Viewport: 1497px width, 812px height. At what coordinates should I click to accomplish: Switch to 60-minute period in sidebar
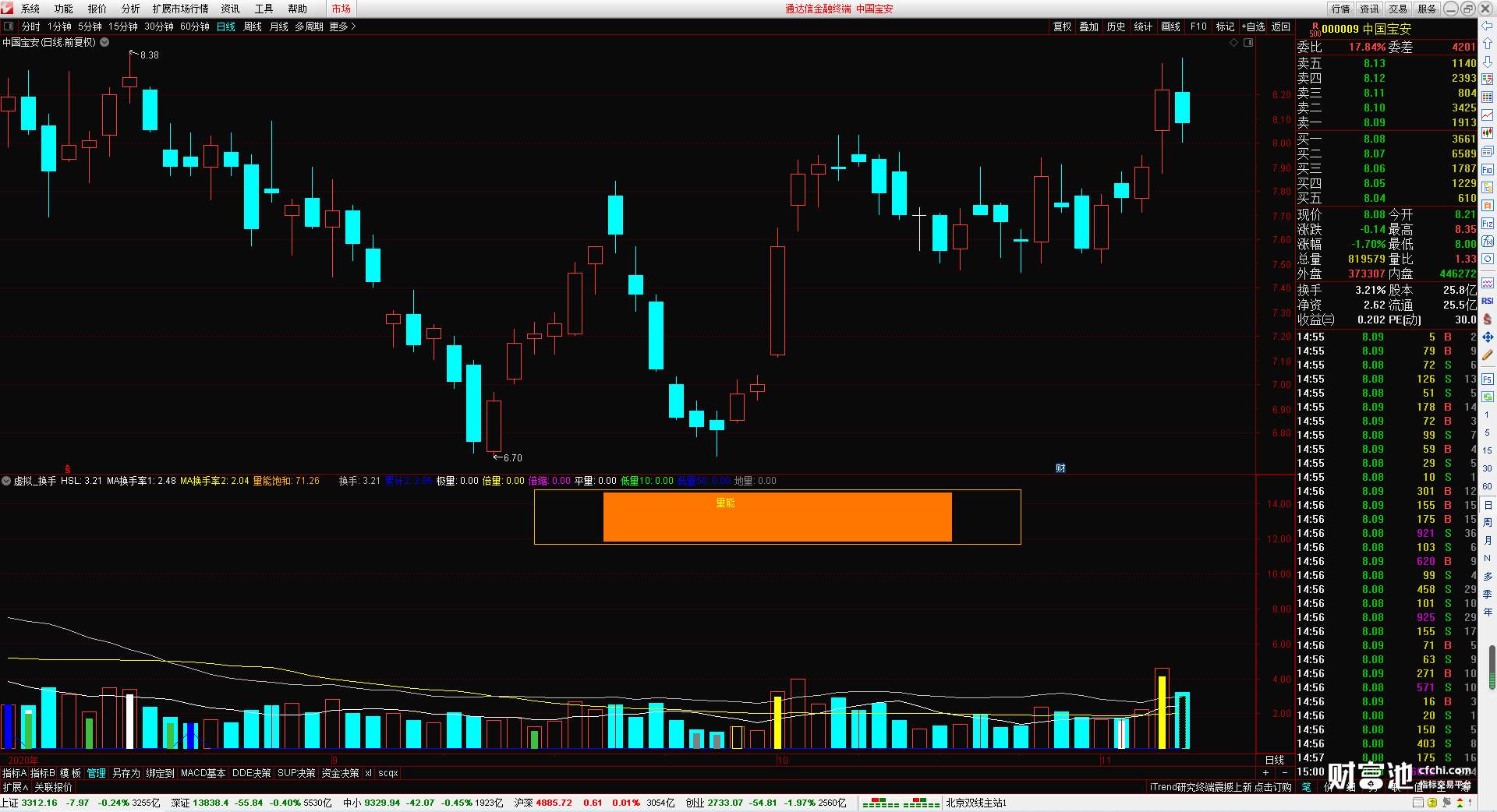(x=1488, y=486)
